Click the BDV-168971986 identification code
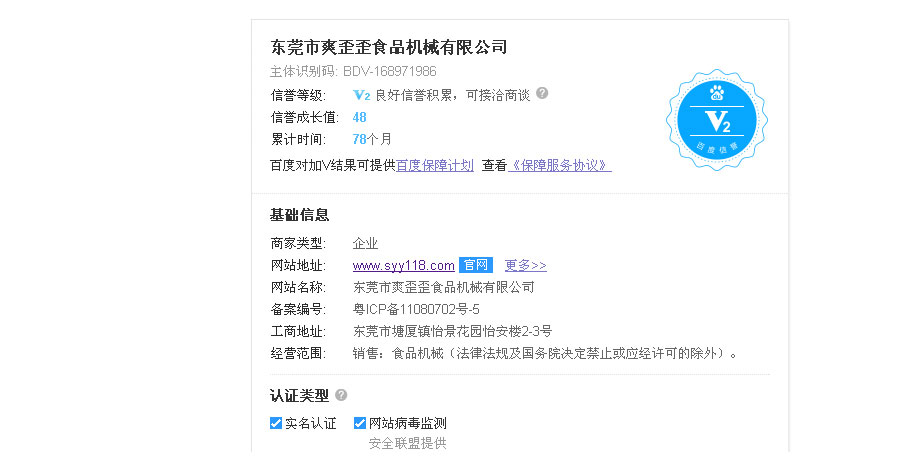Image resolution: width=920 pixels, height=464 pixels. 389,72
